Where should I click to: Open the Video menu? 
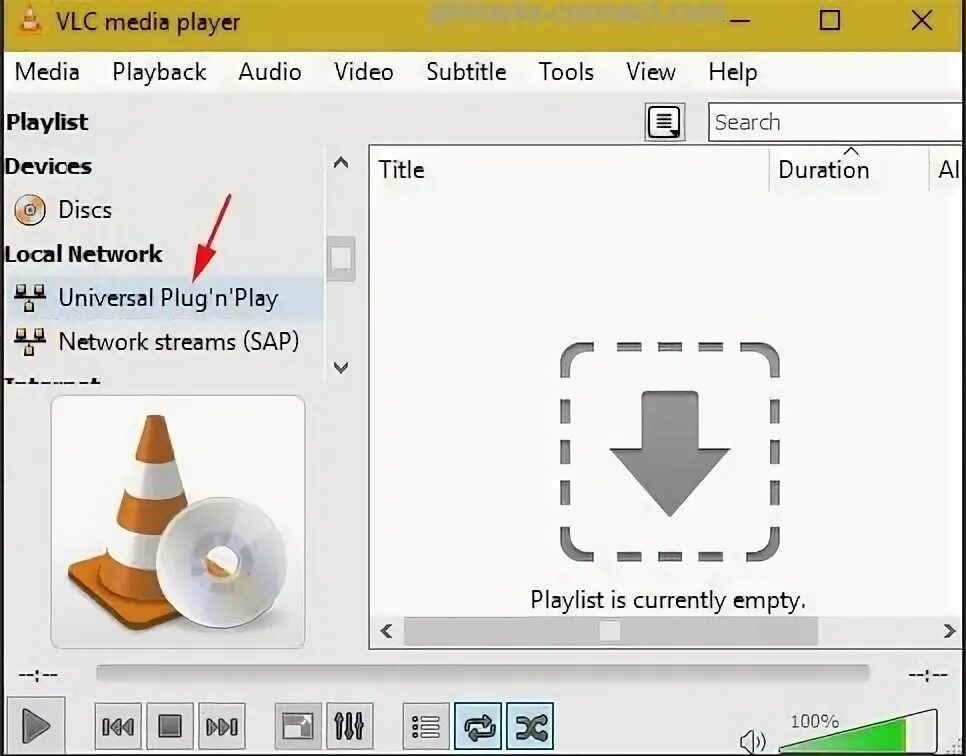pyautogui.click(x=363, y=72)
